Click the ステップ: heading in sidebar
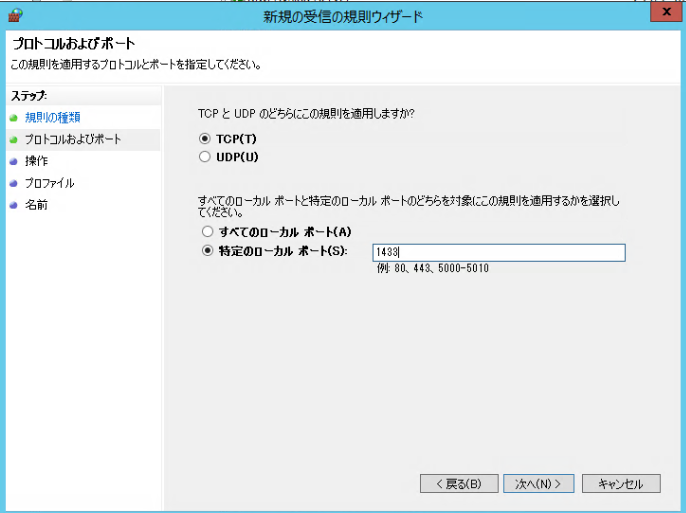This screenshot has height=513, width=686. [29, 96]
